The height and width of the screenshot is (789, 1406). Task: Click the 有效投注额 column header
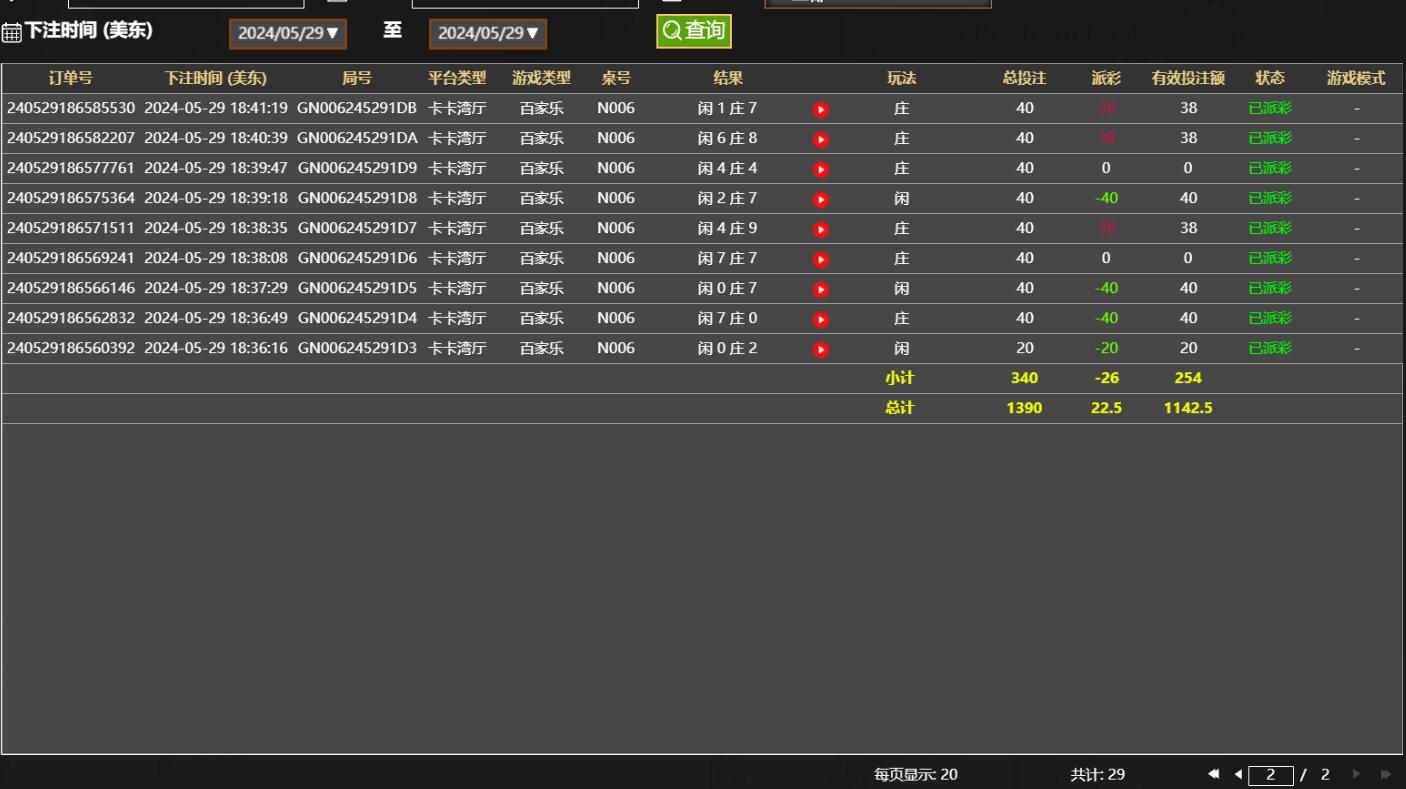click(x=1188, y=78)
